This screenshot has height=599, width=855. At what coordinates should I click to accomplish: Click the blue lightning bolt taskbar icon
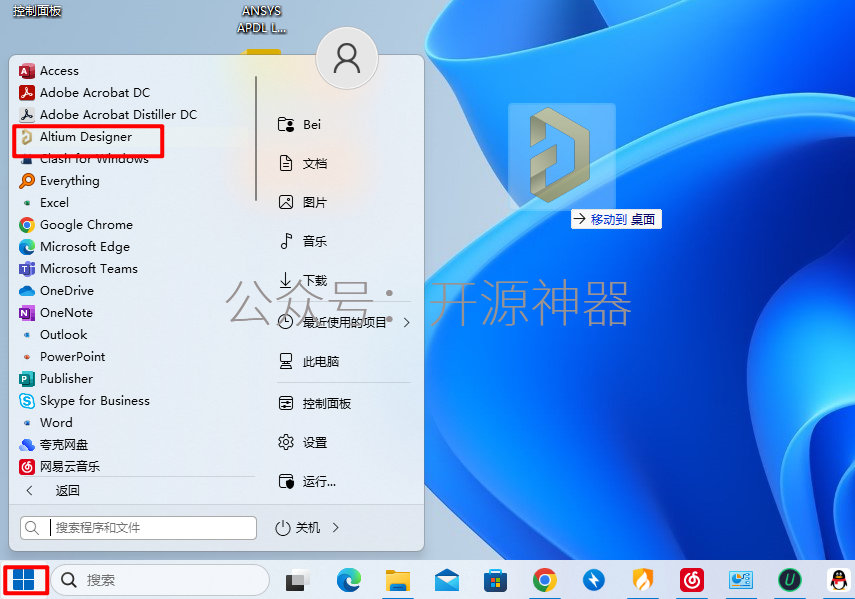593,580
